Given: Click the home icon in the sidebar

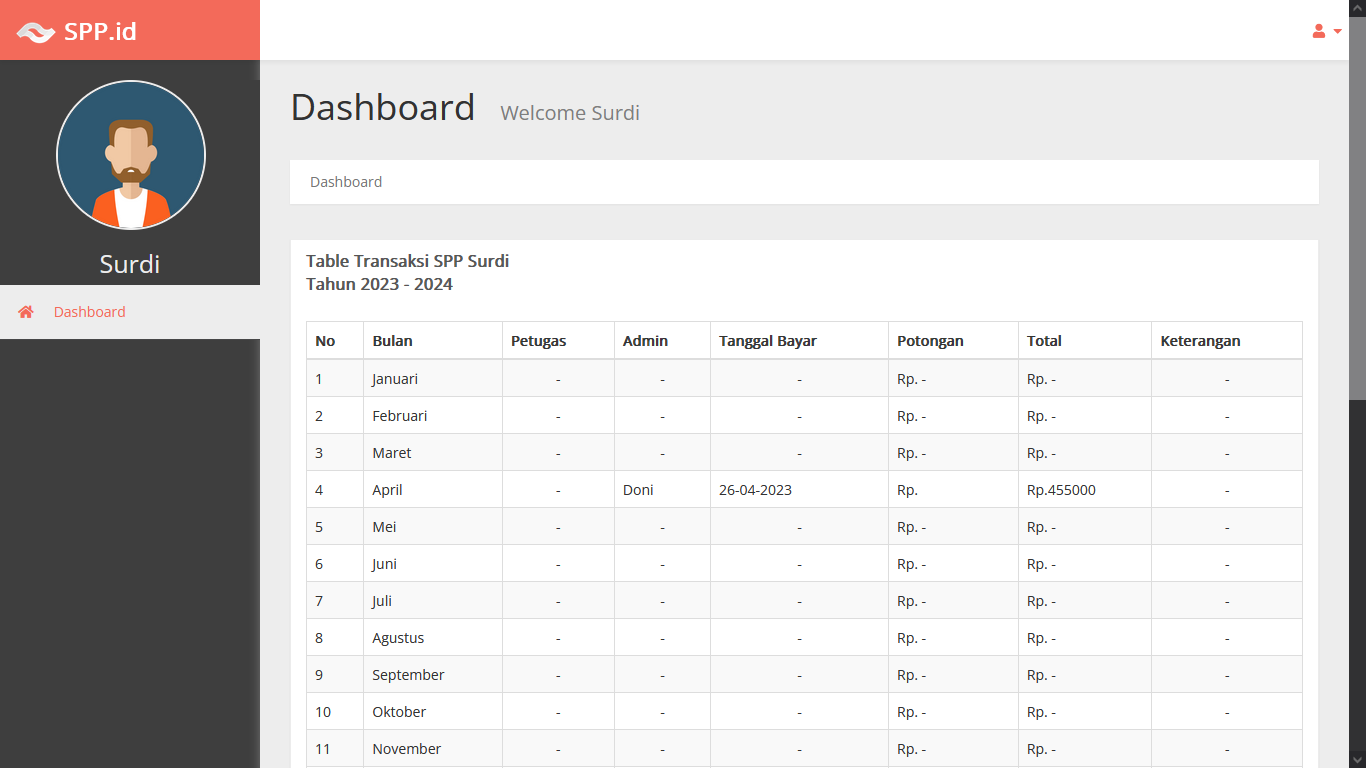Looking at the screenshot, I should [x=26, y=312].
